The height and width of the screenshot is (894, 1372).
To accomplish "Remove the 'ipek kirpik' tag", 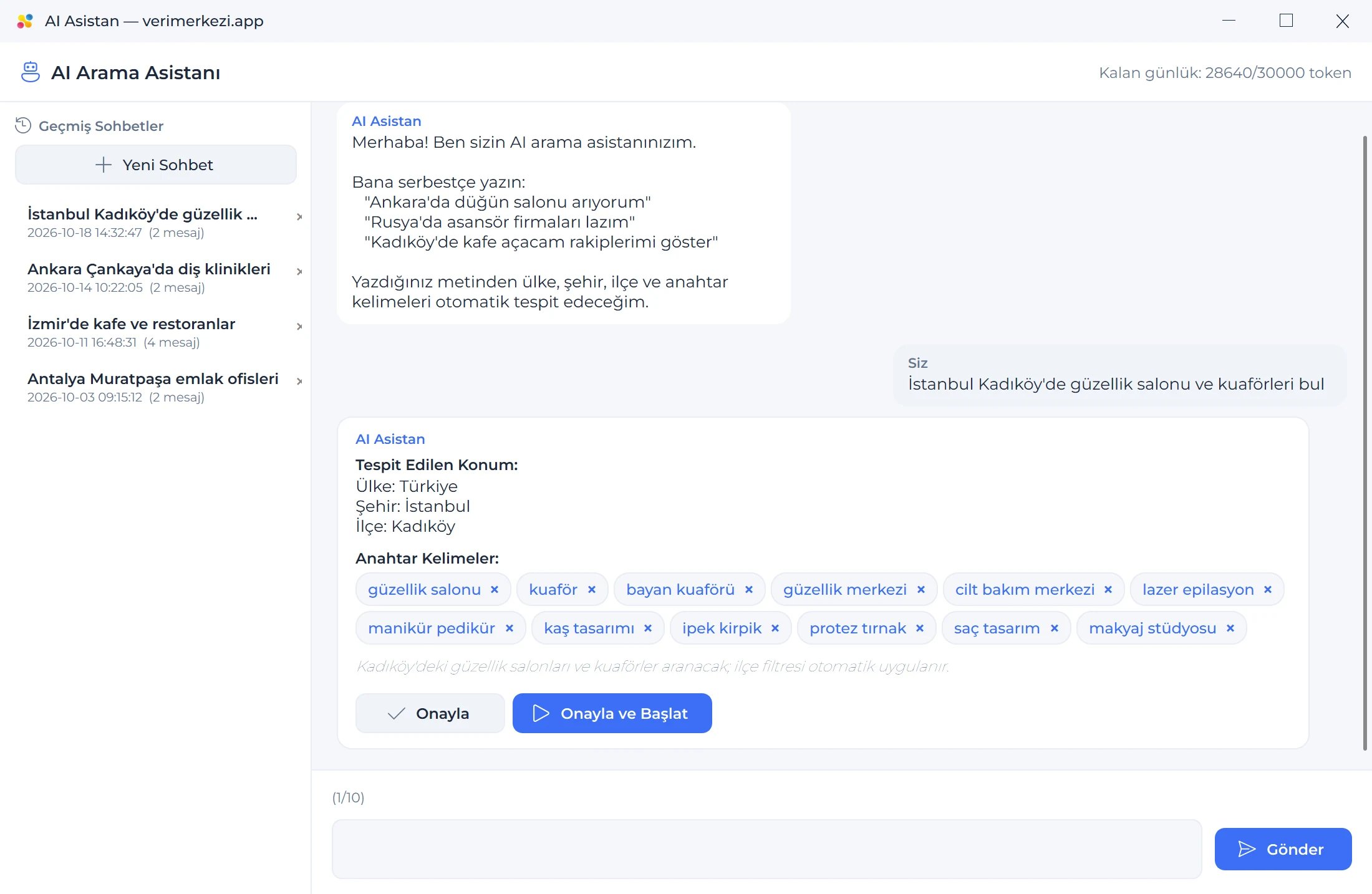I will pyautogui.click(x=775, y=628).
